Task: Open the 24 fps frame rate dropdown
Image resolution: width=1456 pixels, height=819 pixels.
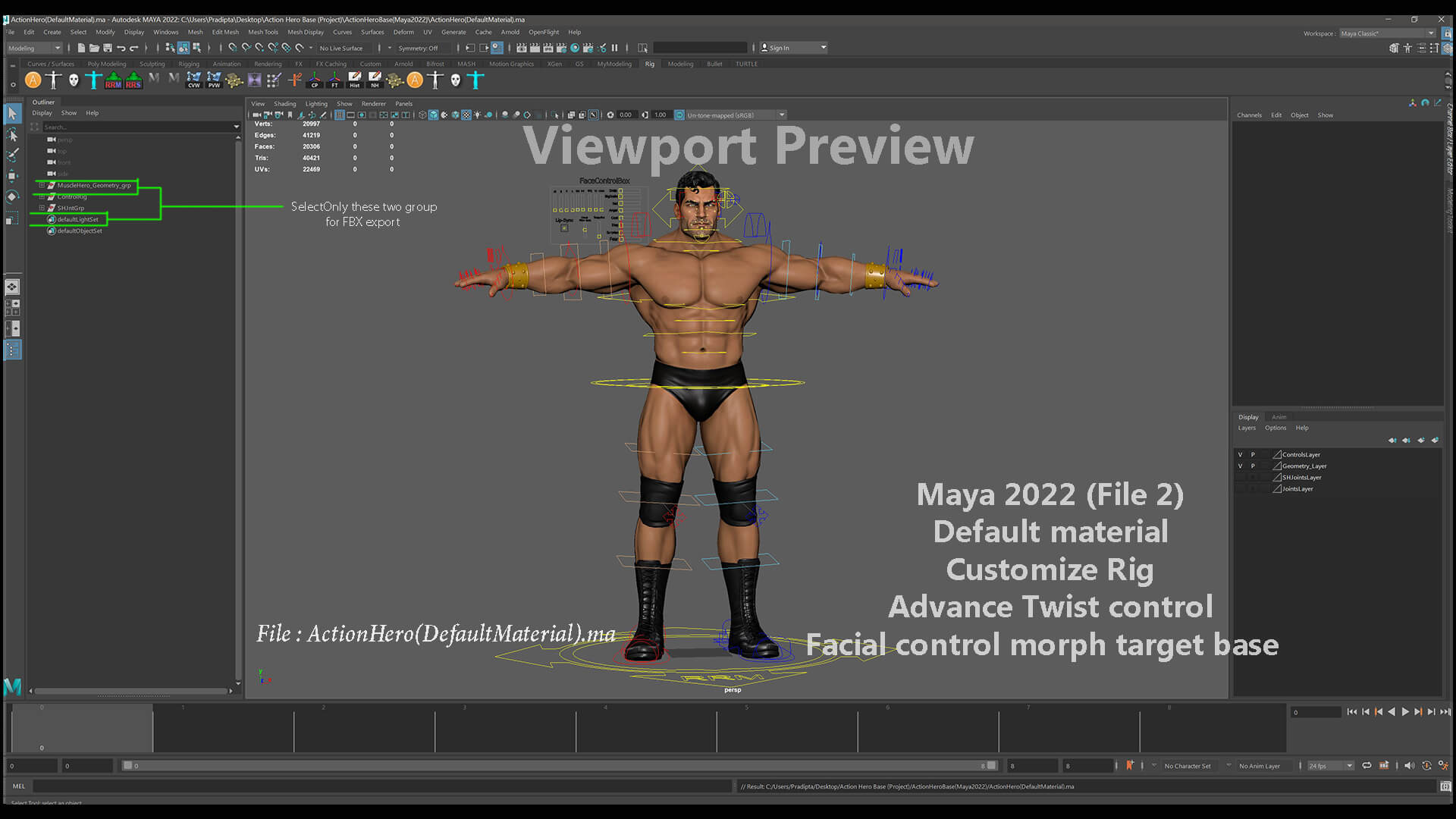Action: coord(1330,766)
